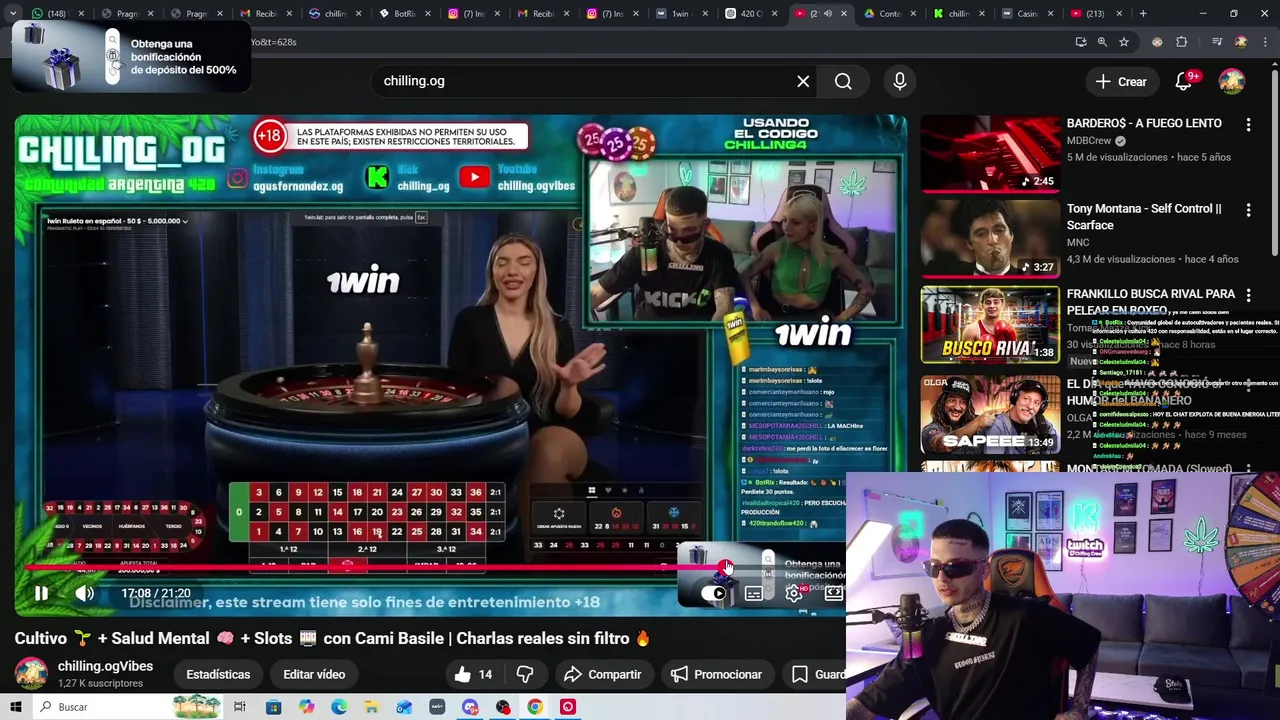
Task: Open options menu for EL DIA video
Action: click(1248, 384)
